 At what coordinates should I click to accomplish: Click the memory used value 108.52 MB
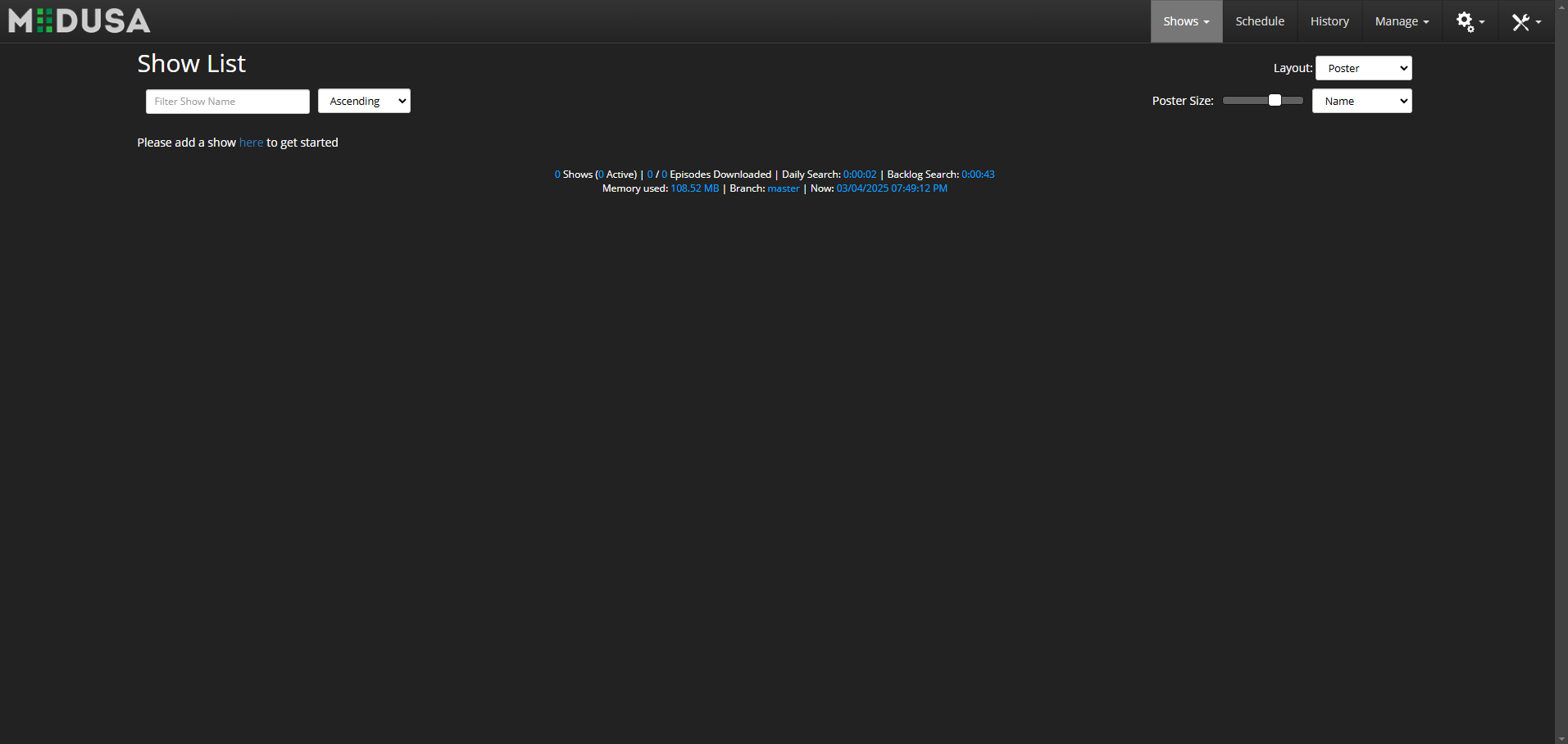pyautogui.click(x=694, y=188)
